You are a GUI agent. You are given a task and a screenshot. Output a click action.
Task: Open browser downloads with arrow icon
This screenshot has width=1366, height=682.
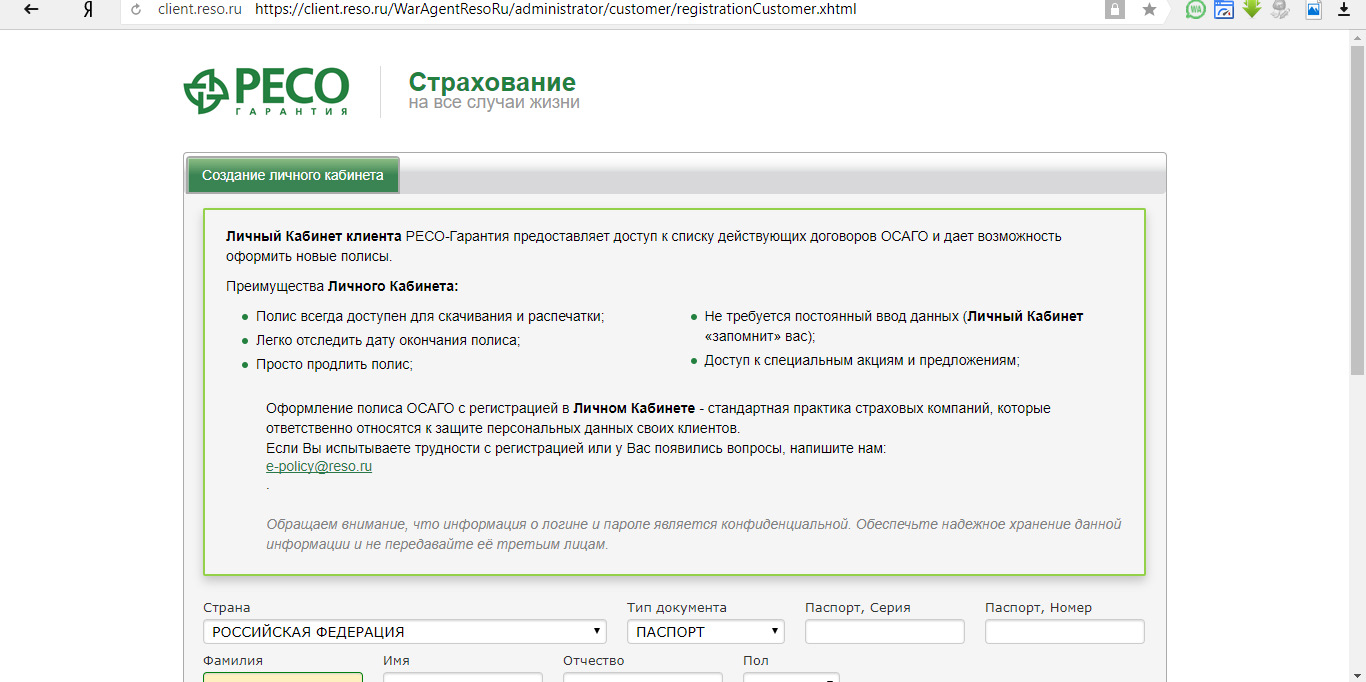click(x=1344, y=10)
